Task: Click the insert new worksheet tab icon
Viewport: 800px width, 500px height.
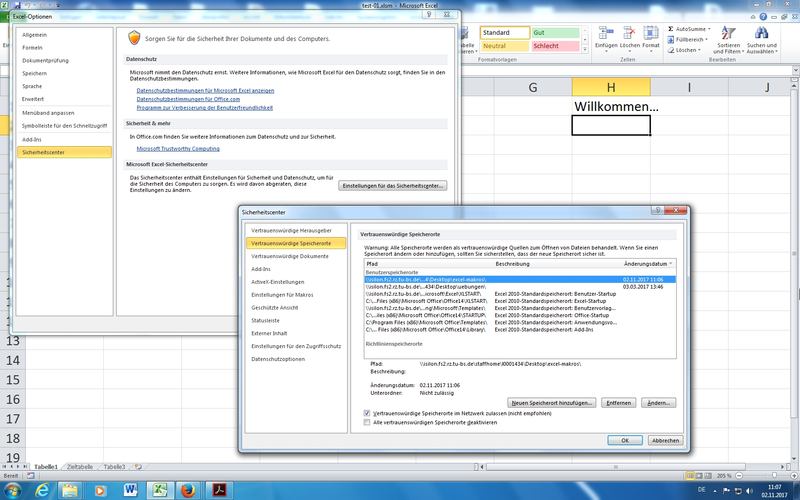Action: click(x=138, y=467)
